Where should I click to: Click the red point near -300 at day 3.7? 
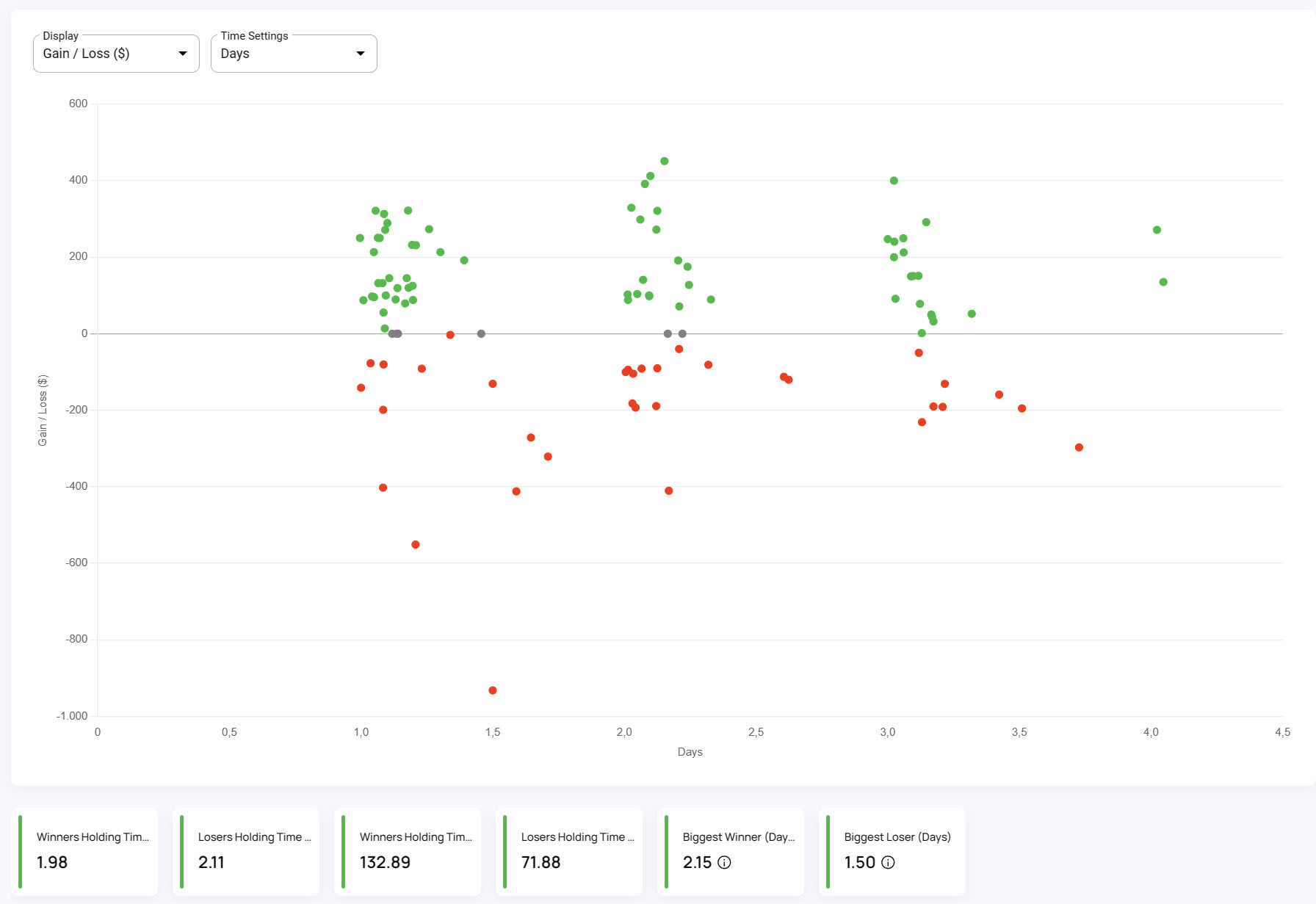point(1079,447)
